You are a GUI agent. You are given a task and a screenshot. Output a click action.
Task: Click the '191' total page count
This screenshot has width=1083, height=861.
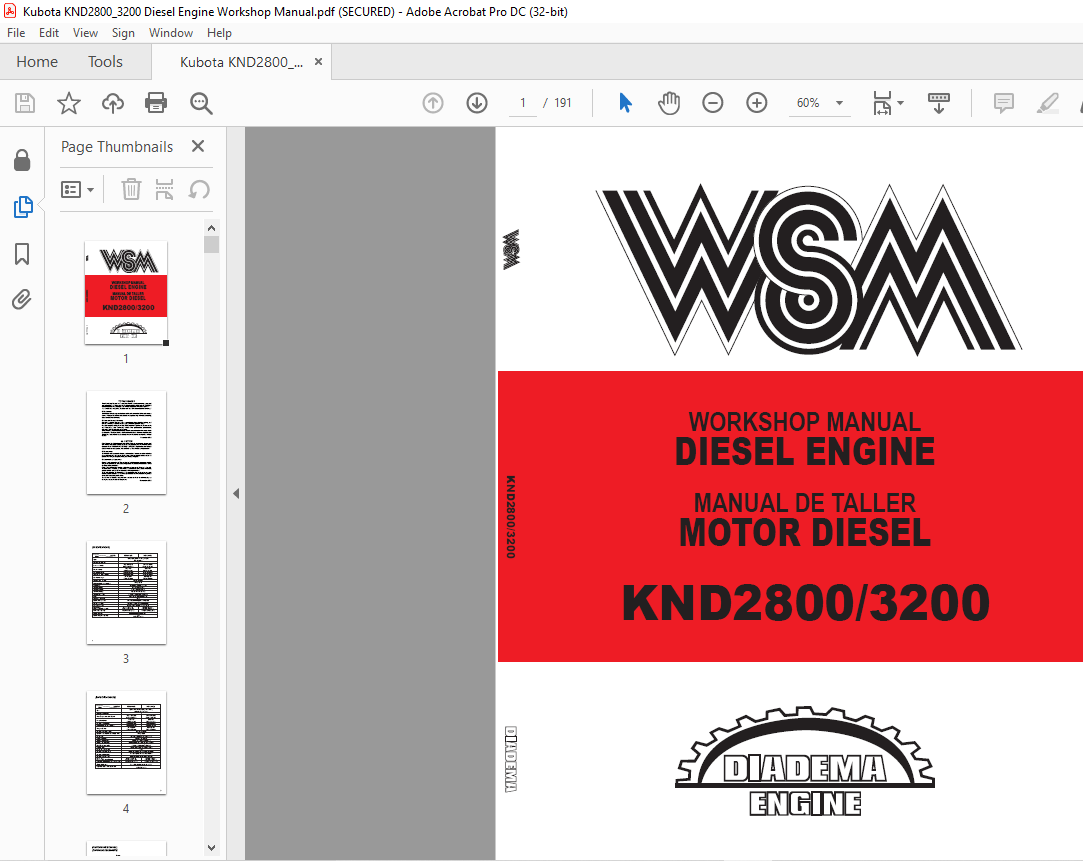pos(563,103)
